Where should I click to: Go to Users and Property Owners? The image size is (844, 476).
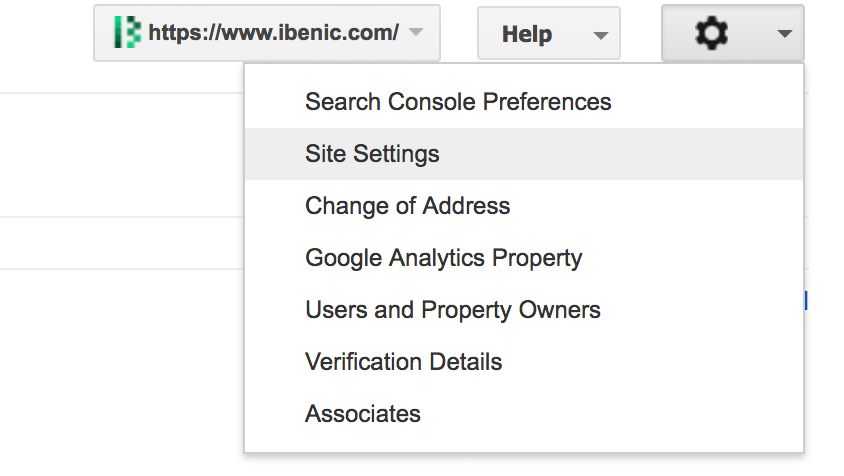[x=453, y=310]
